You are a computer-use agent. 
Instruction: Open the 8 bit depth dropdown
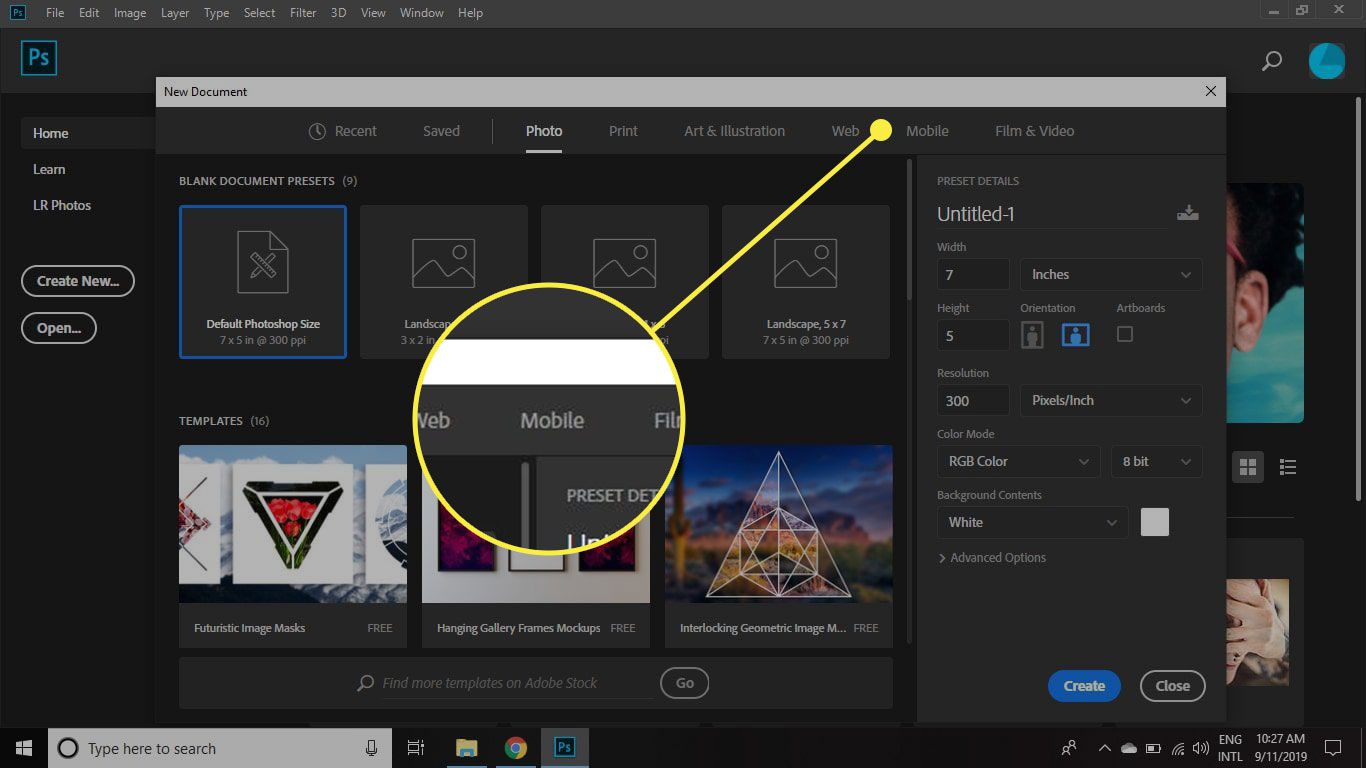pyautogui.click(x=1156, y=461)
